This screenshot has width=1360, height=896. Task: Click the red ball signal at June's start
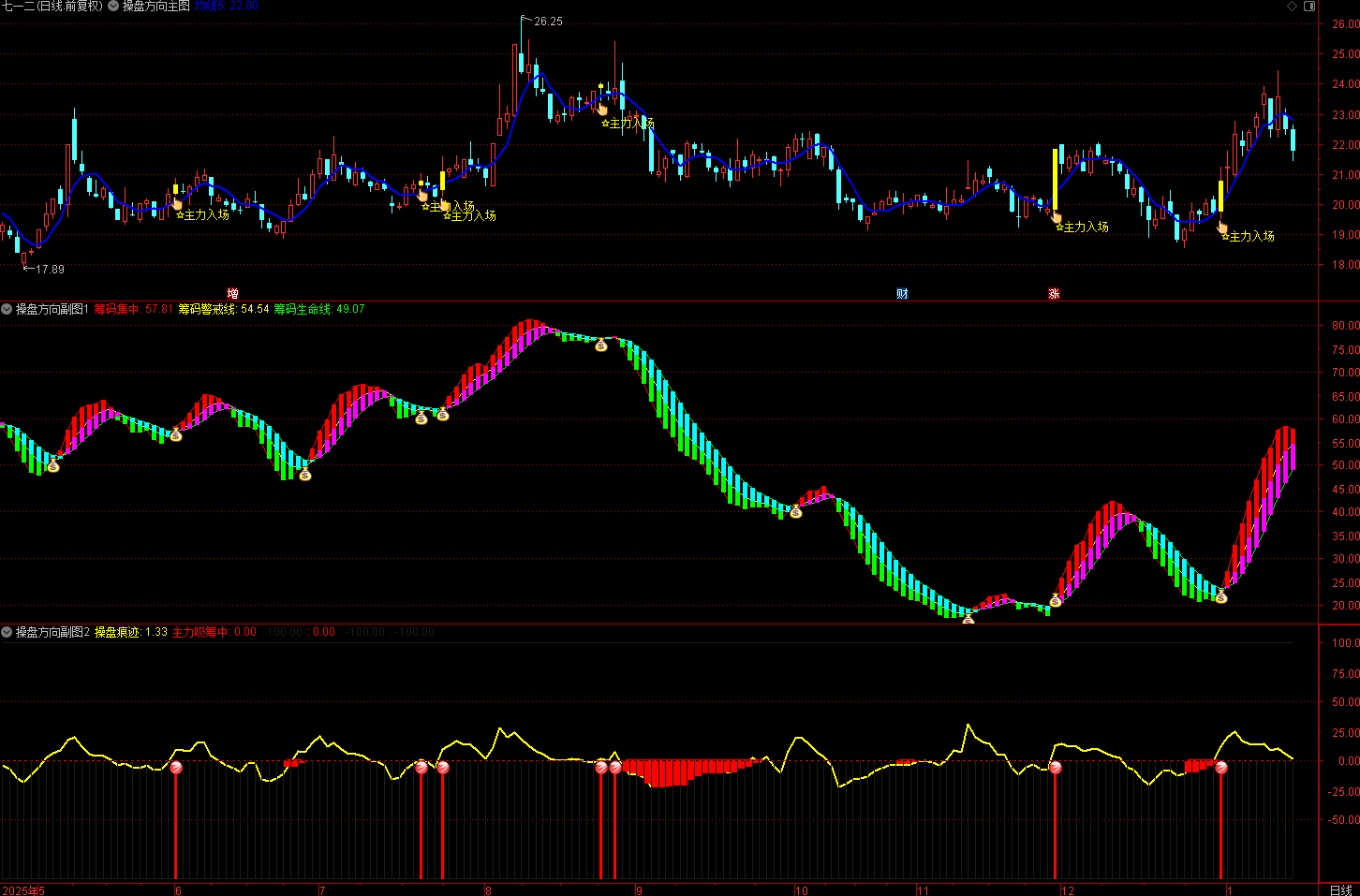[x=175, y=768]
